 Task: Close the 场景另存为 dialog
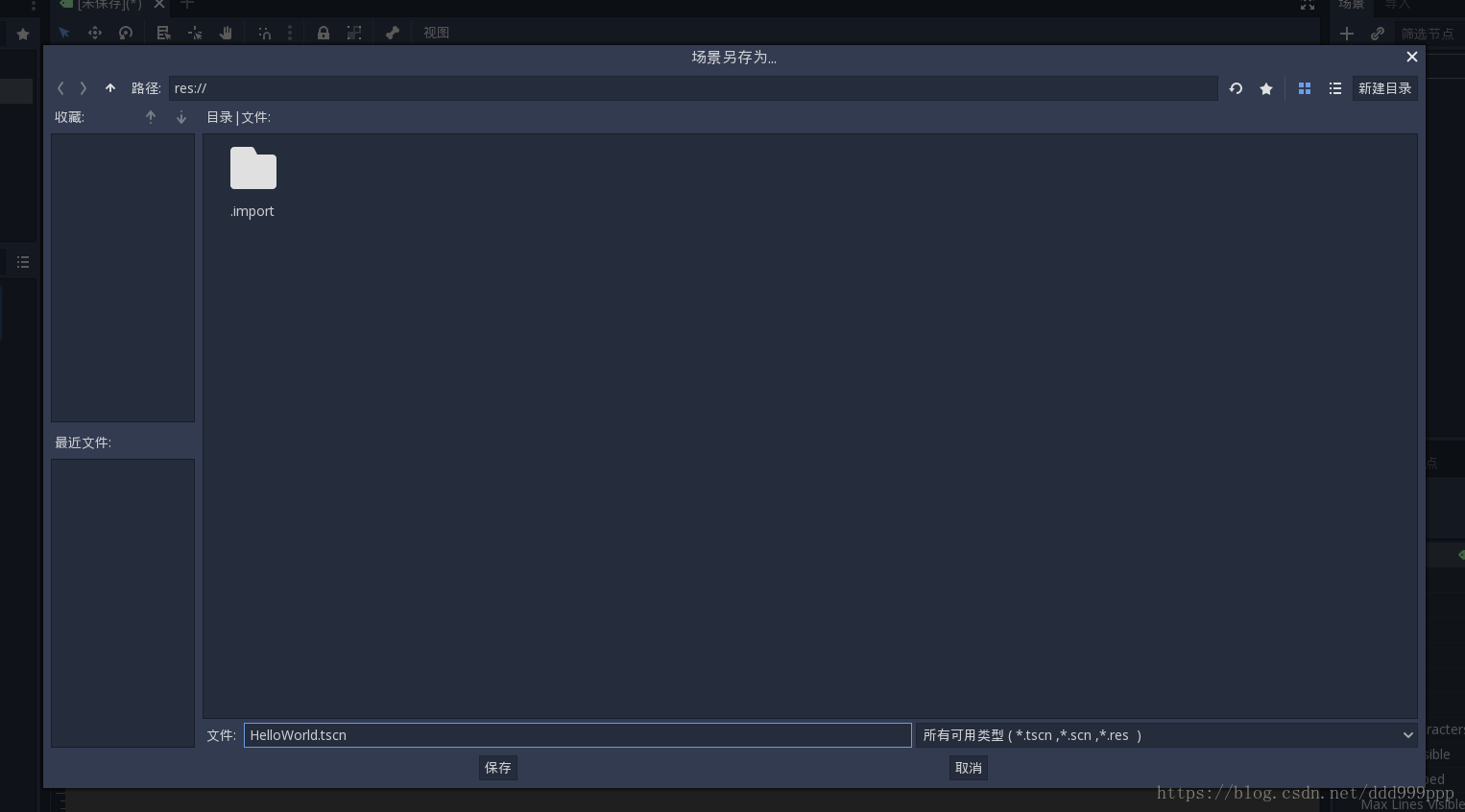click(x=1412, y=57)
